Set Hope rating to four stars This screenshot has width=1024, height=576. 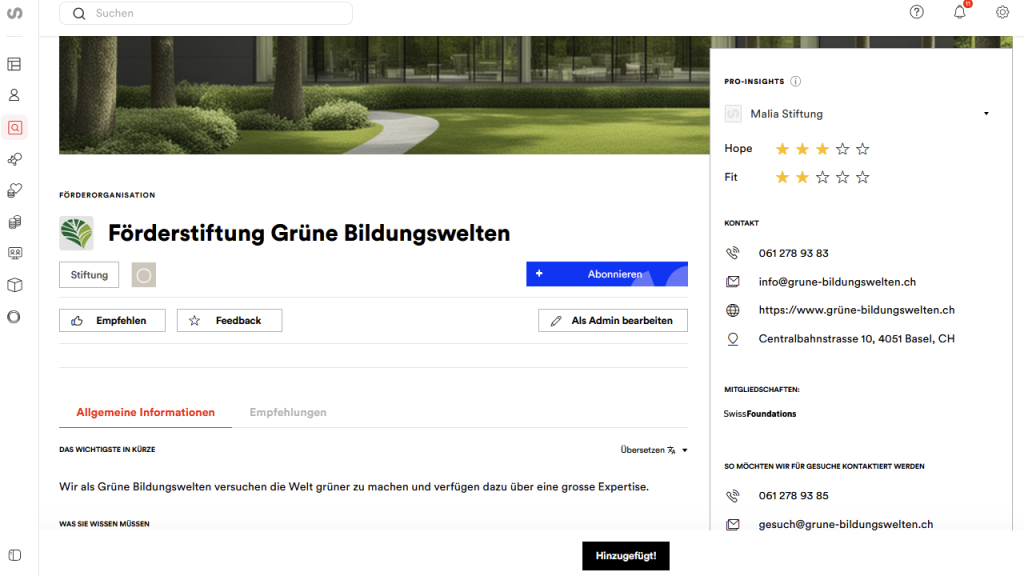(842, 149)
